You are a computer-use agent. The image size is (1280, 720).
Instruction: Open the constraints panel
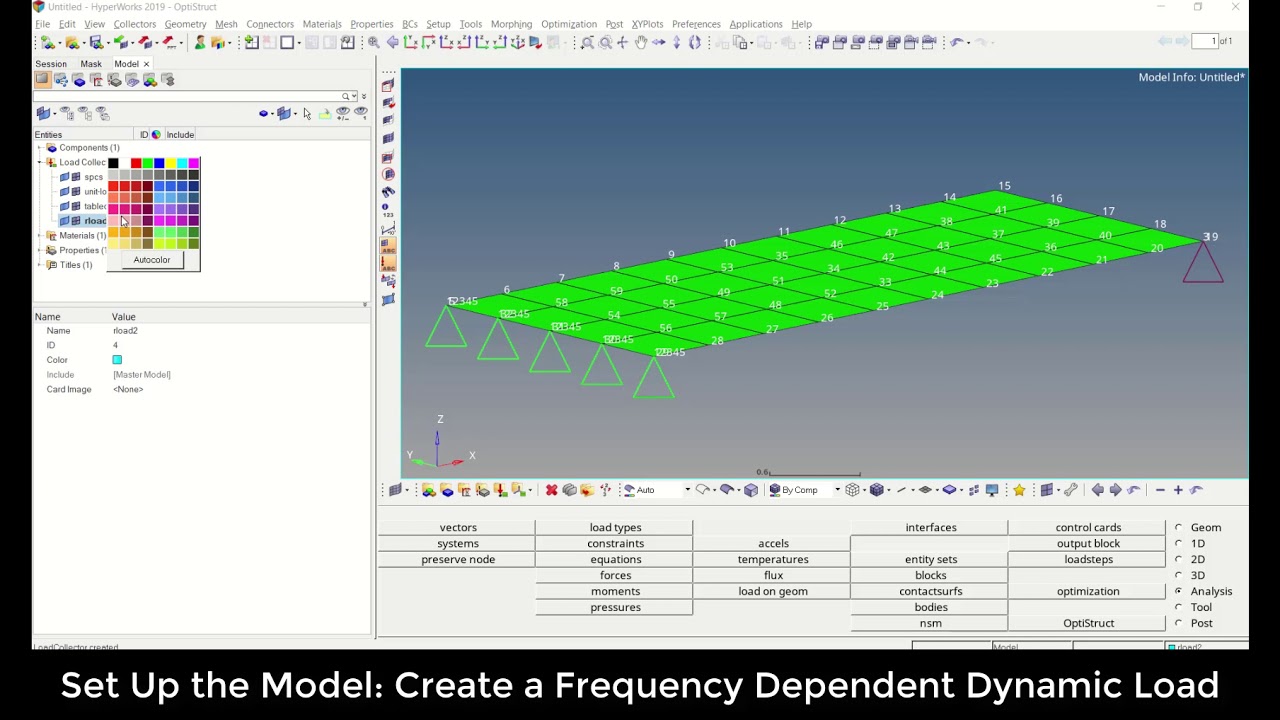tap(615, 544)
